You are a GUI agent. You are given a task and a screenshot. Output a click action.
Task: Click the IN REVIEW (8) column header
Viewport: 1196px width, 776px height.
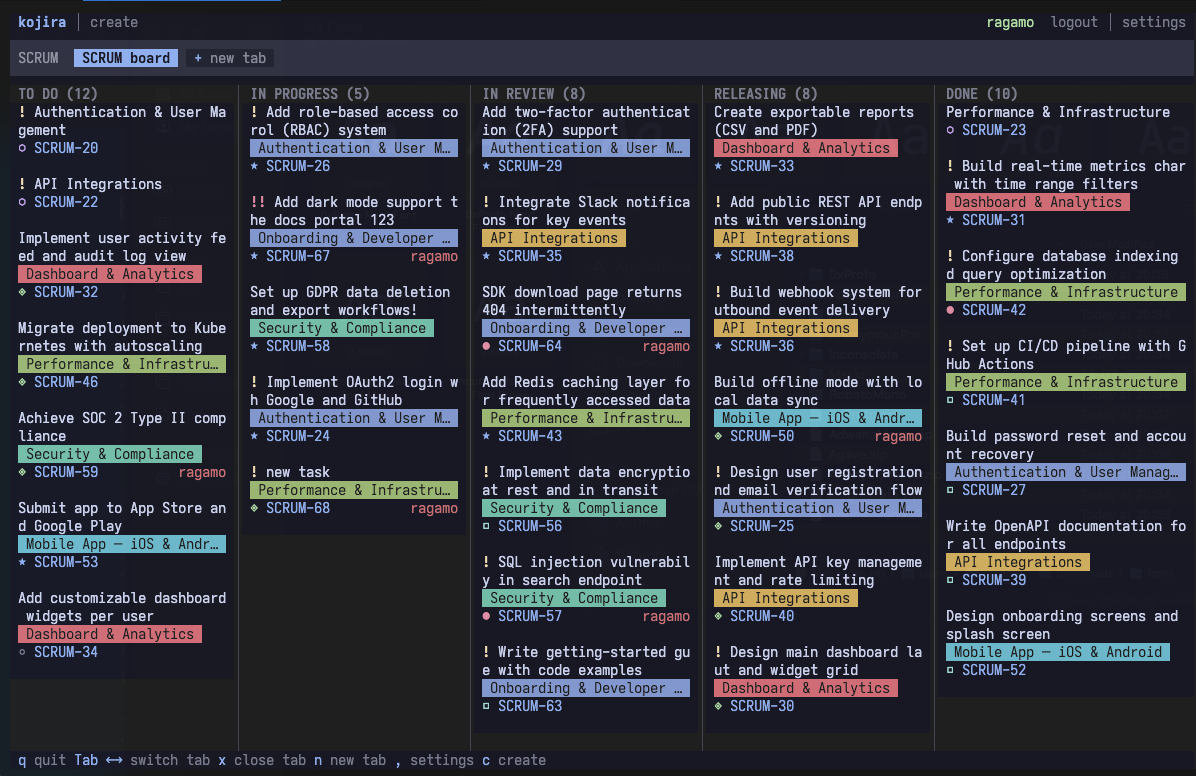click(534, 94)
